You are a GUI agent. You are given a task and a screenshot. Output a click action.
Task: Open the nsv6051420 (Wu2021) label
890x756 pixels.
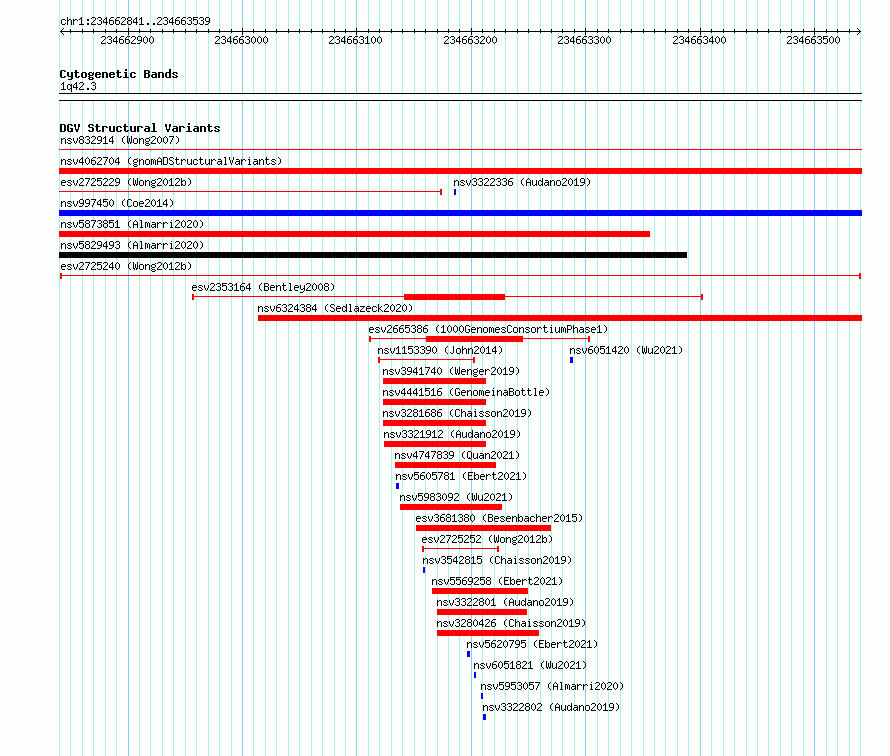[626, 350]
